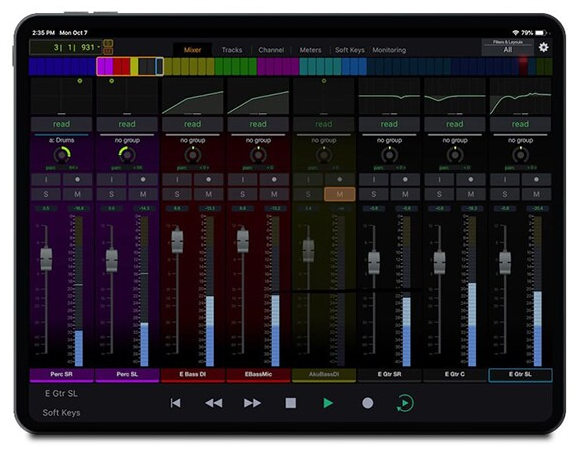Select the E Bass DI track name

(x=193, y=374)
